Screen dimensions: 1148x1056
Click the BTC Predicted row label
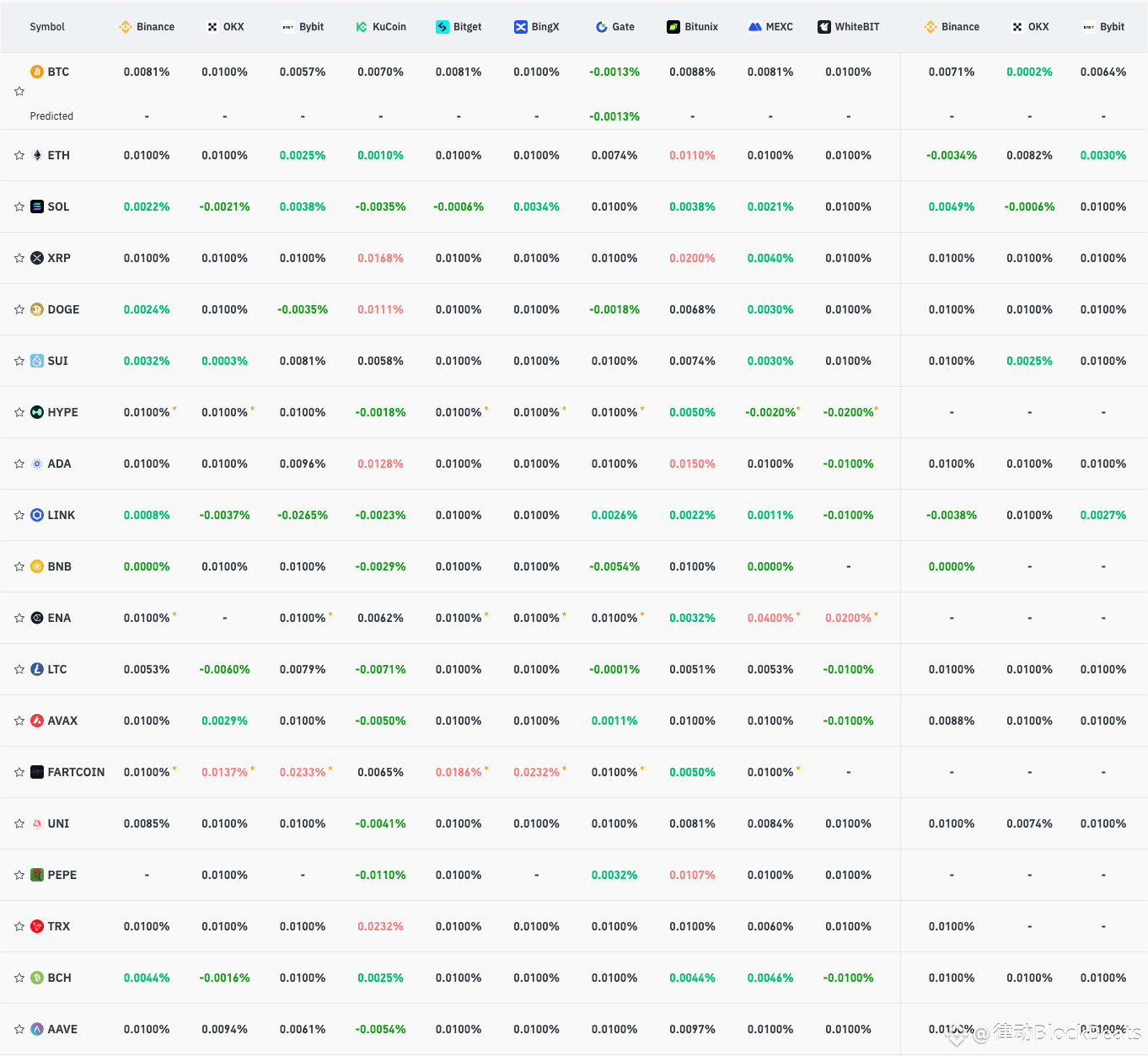click(x=51, y=116)
